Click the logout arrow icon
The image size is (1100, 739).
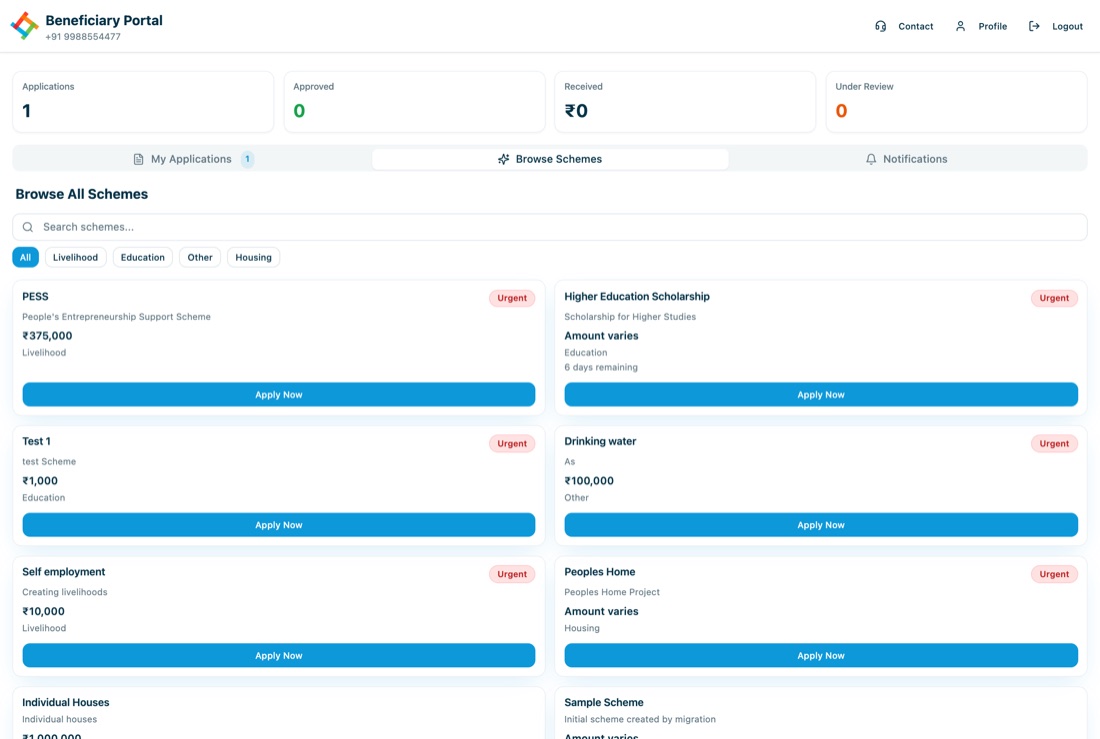click(1034, 26)
